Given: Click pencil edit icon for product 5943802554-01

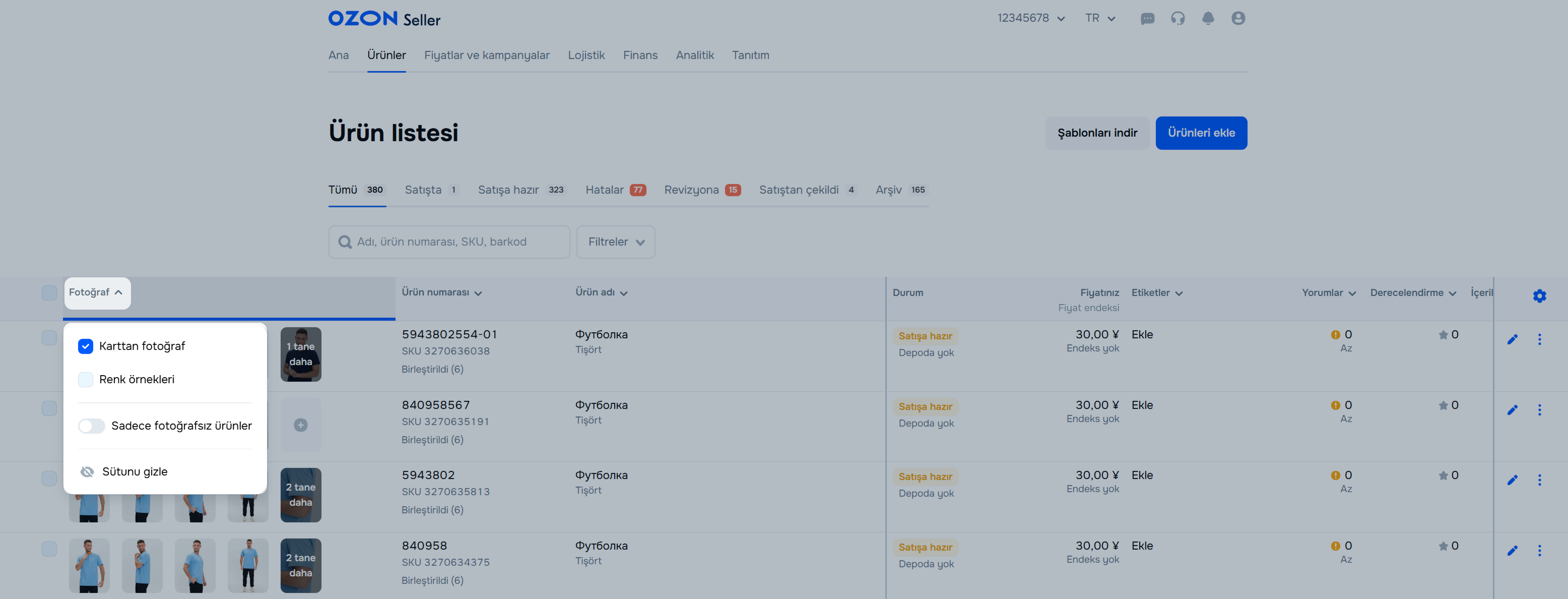Looking at the screenshot, I should point(1512,339).
